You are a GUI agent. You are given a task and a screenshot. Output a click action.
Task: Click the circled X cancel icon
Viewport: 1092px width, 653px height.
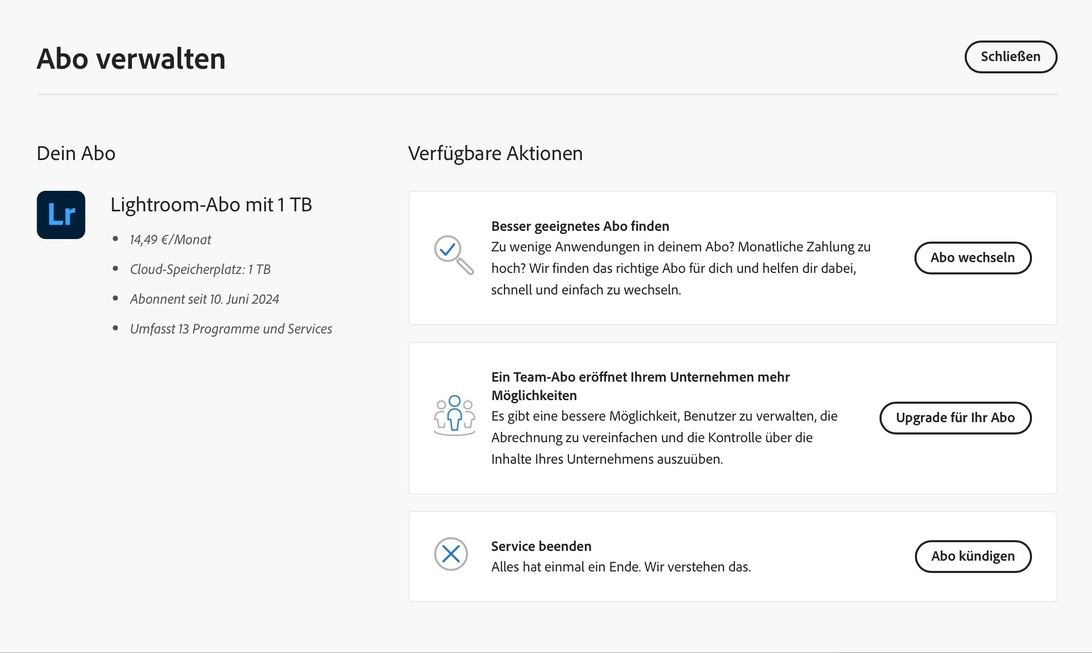tap(451, 554)
